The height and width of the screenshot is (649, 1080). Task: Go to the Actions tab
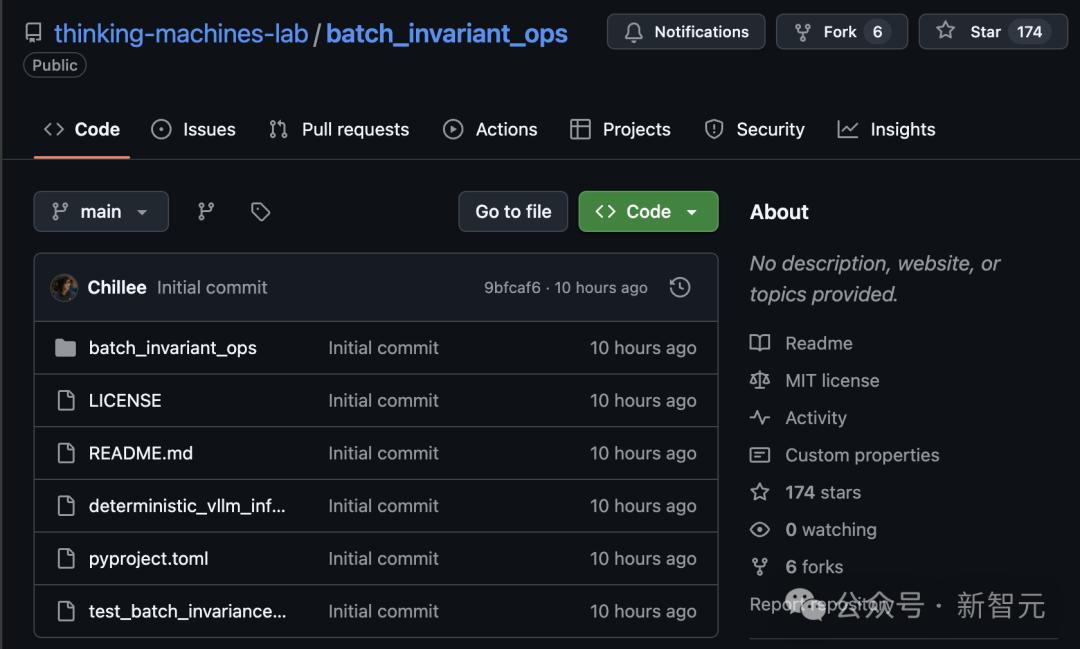coord(490,129)
